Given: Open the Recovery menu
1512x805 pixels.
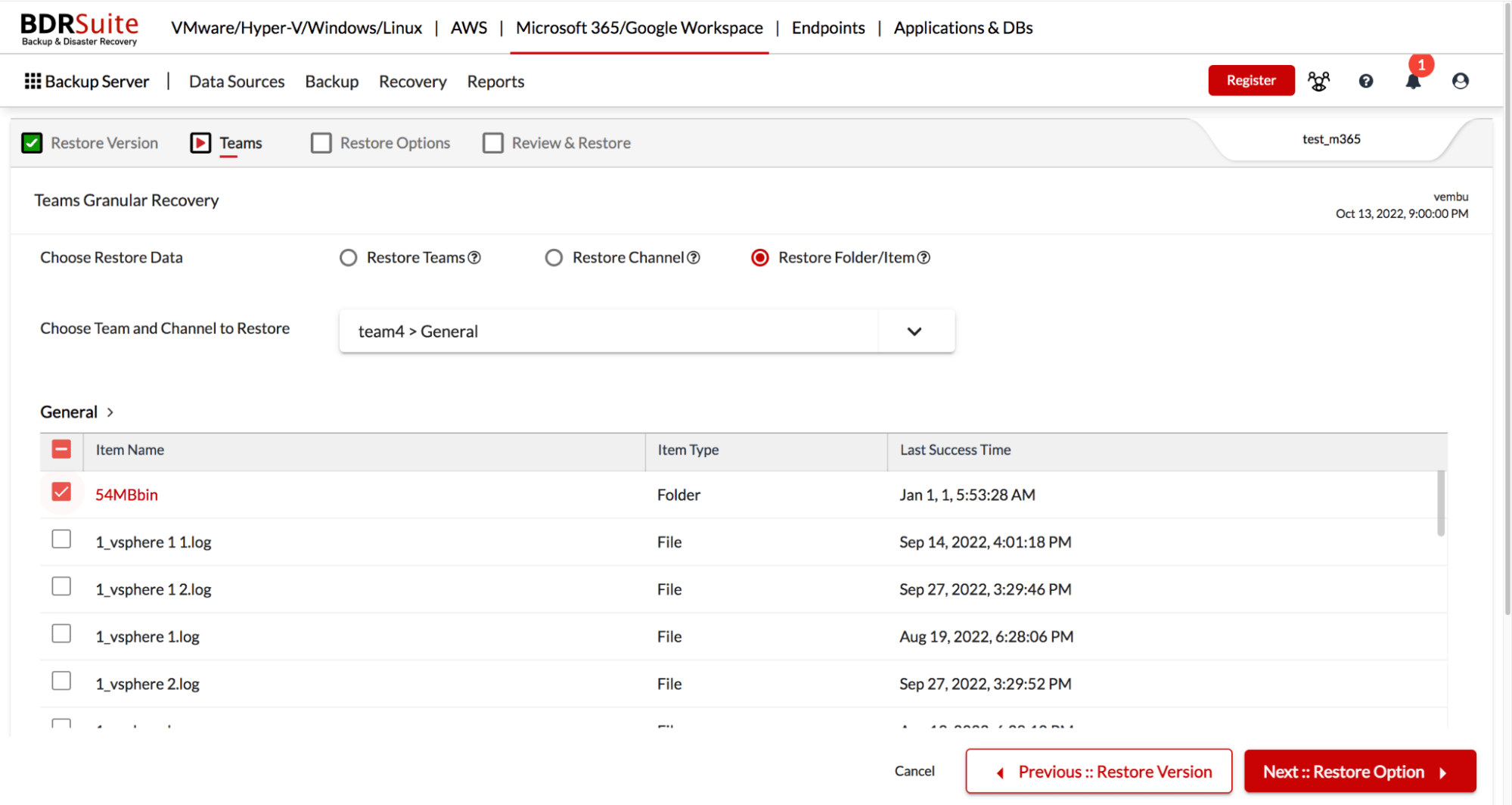Looking at the screenshot, I should (413, 82).
